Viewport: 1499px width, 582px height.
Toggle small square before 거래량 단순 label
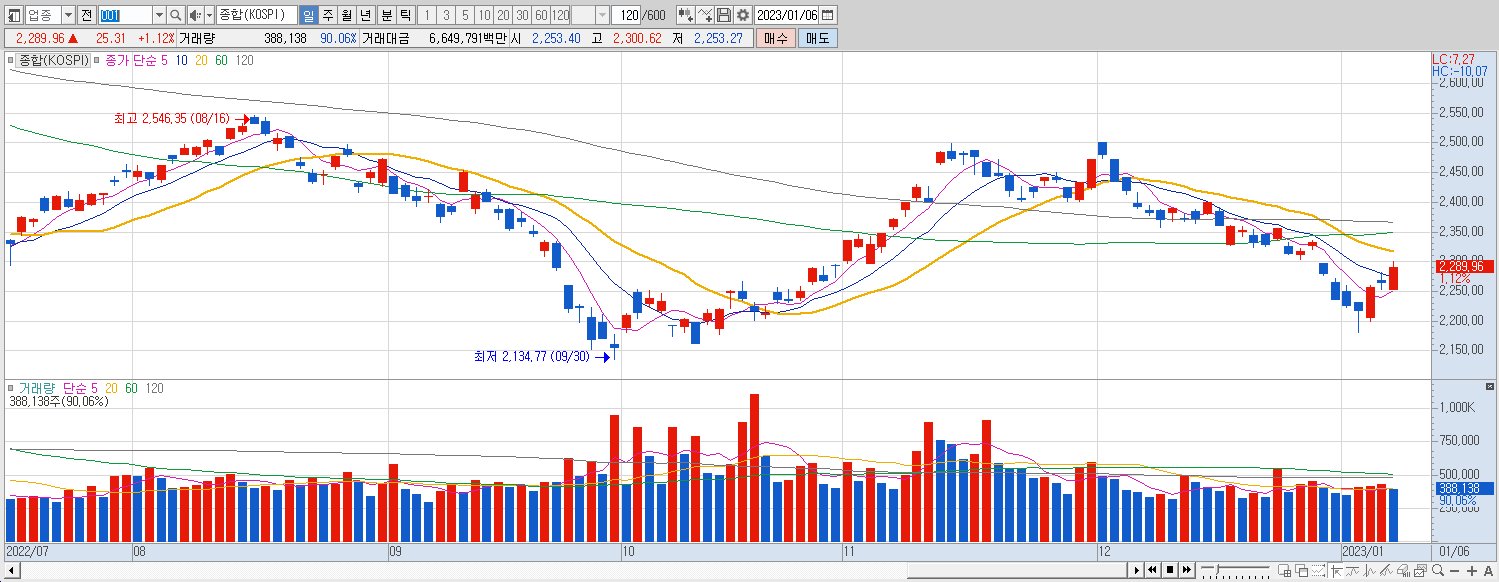click(x=10, y=388)
